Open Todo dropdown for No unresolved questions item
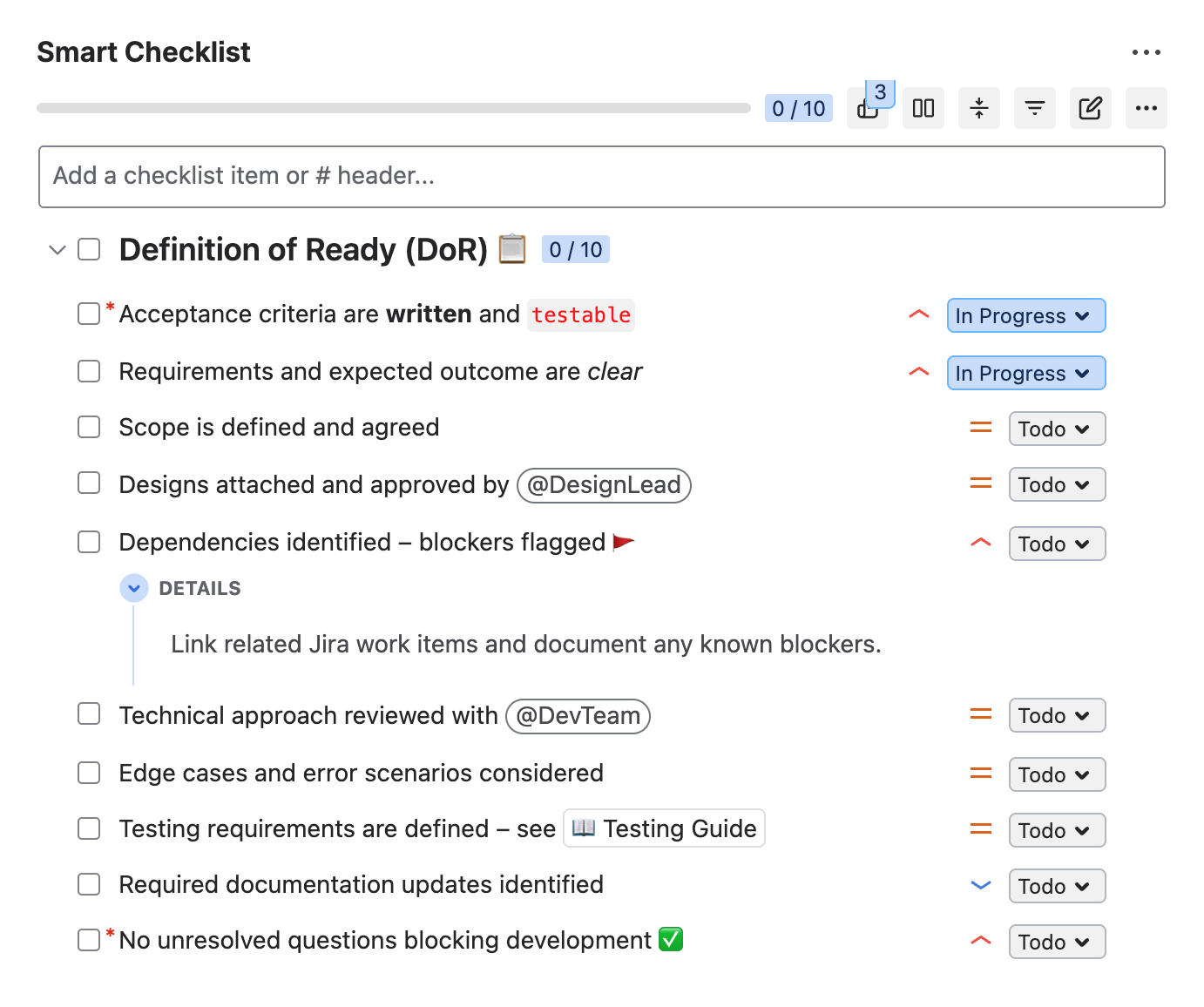 pyautogui.click(x=1057, y=942)
